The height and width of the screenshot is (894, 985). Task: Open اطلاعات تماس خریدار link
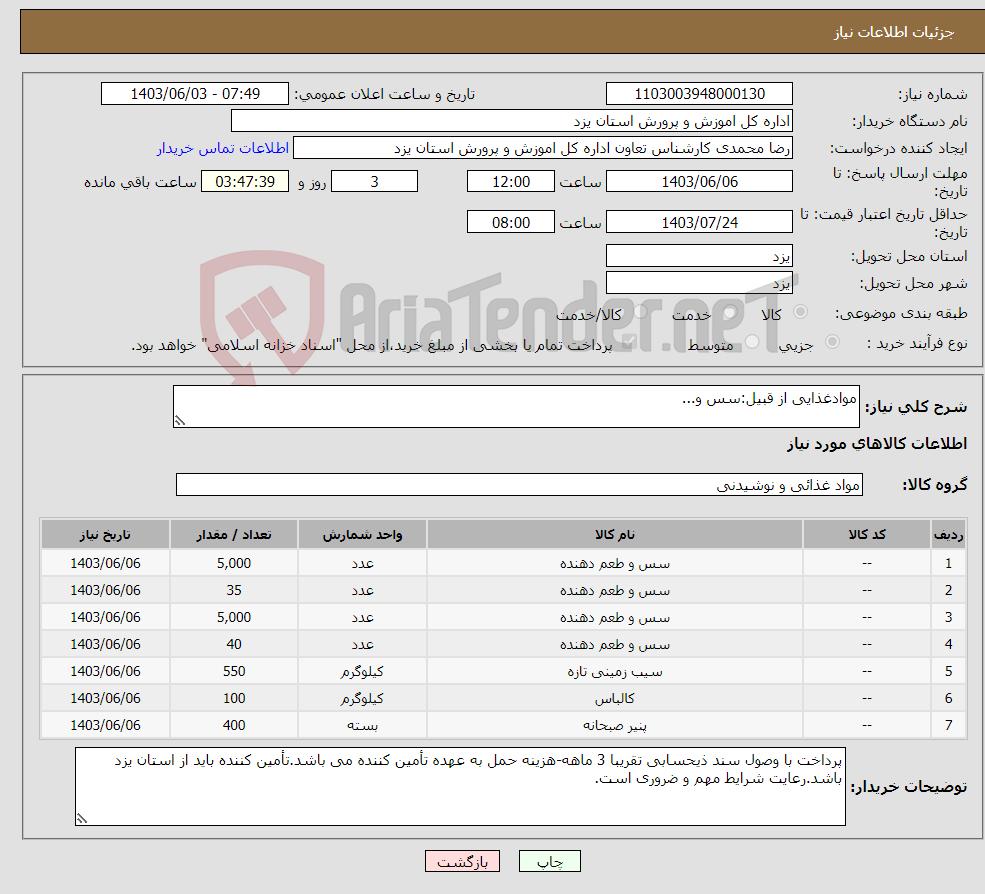point(222,148)
